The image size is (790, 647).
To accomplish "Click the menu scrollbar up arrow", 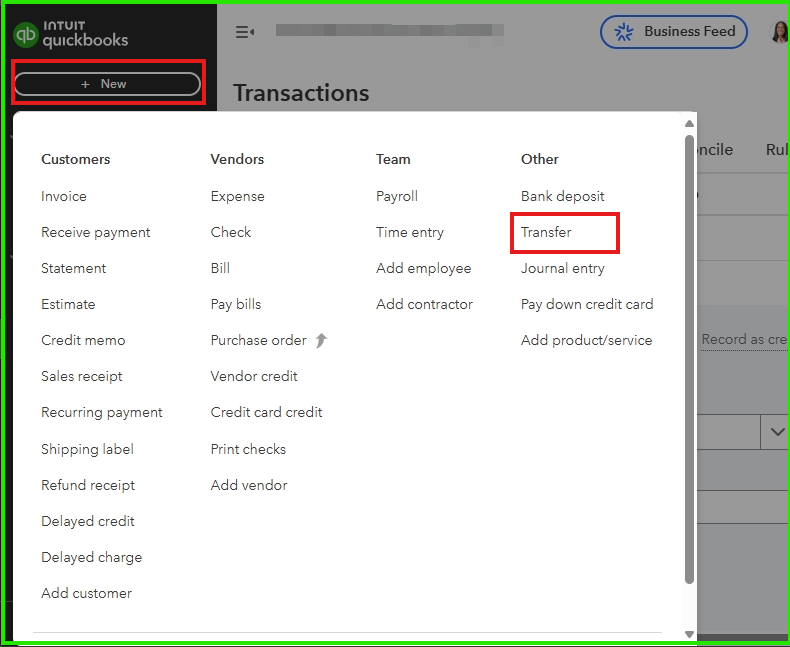I will click(x=690, y=123).
